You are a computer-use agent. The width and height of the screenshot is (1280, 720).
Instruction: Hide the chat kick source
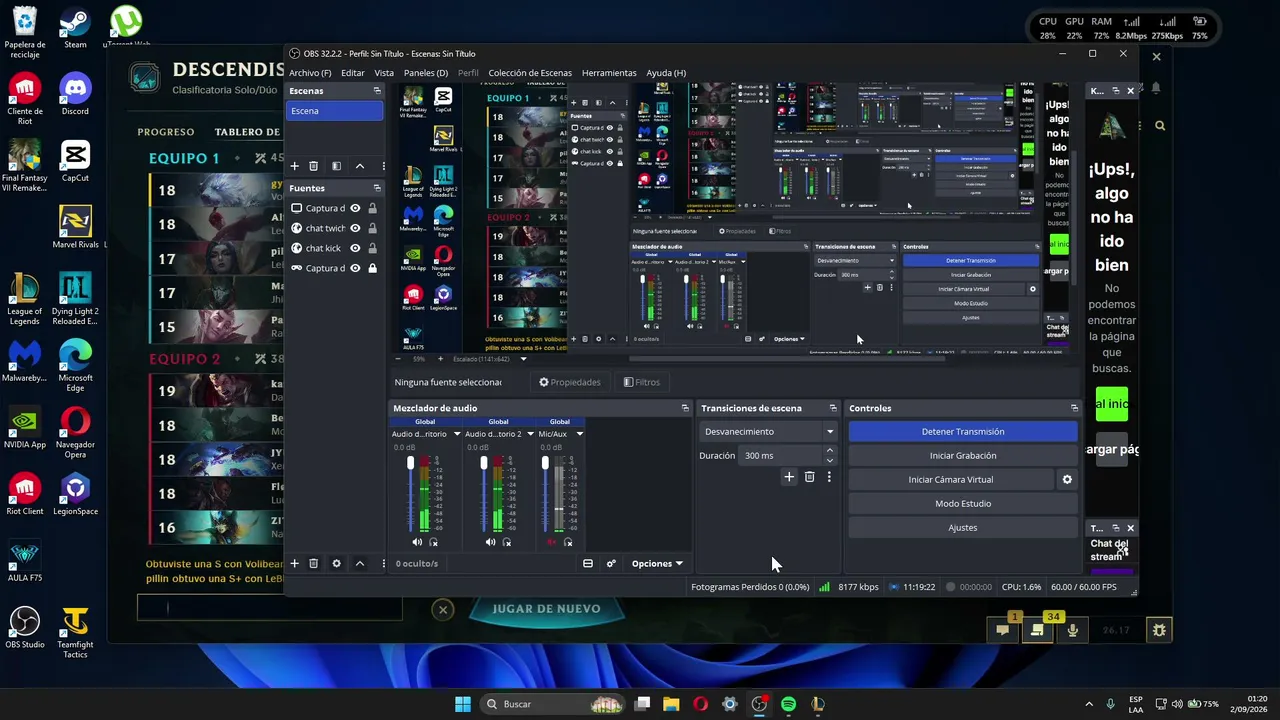point(355,248)
